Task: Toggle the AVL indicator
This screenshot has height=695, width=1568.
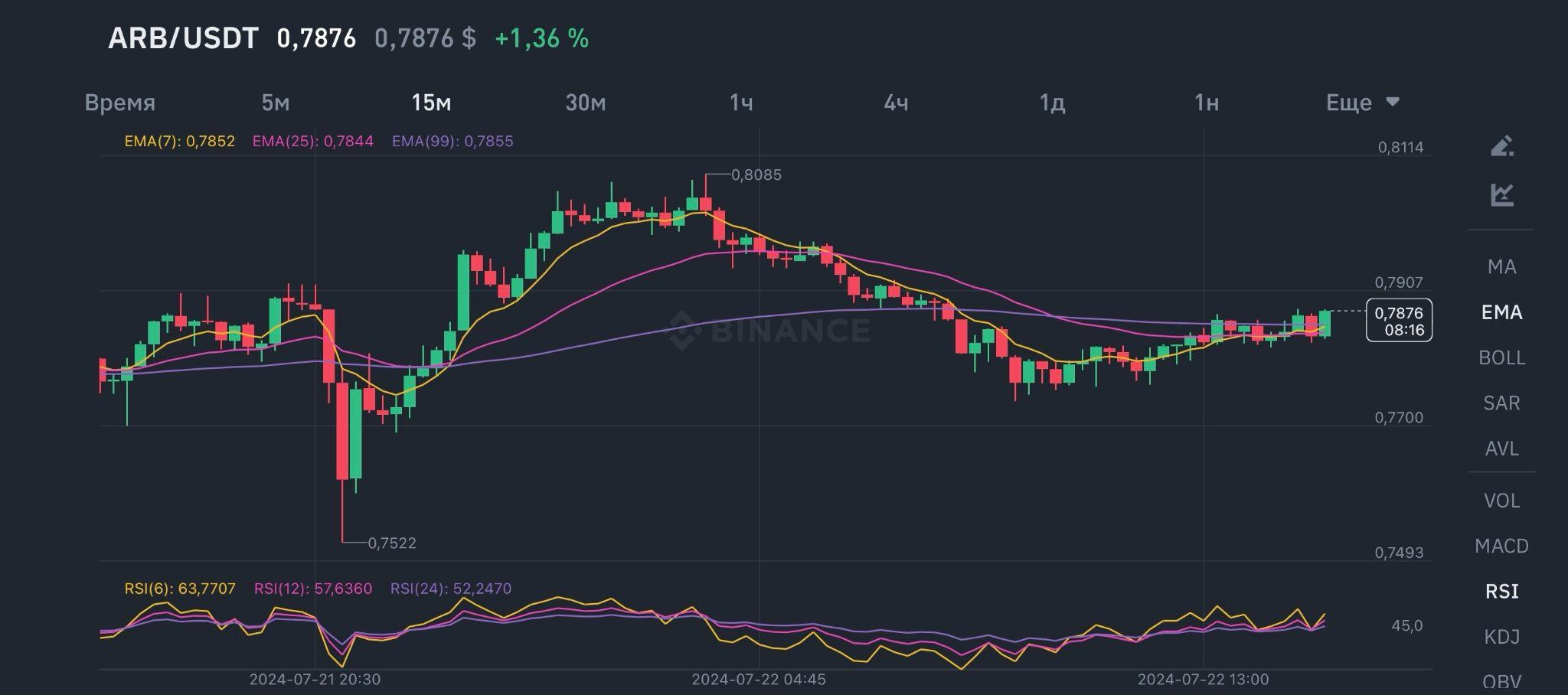Action: pos(1502,449)
